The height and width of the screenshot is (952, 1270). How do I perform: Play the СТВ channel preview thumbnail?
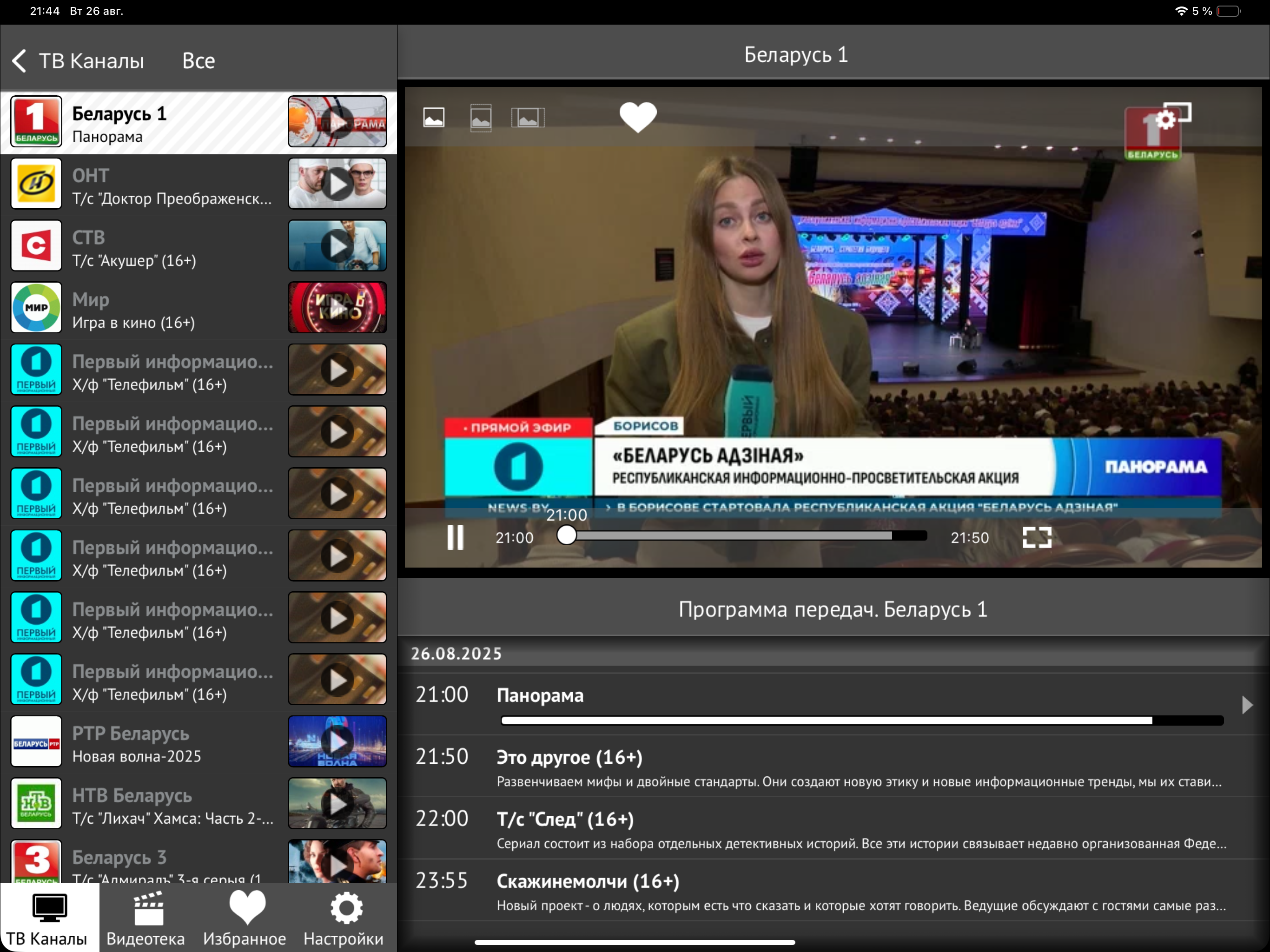tap(337, 246)
